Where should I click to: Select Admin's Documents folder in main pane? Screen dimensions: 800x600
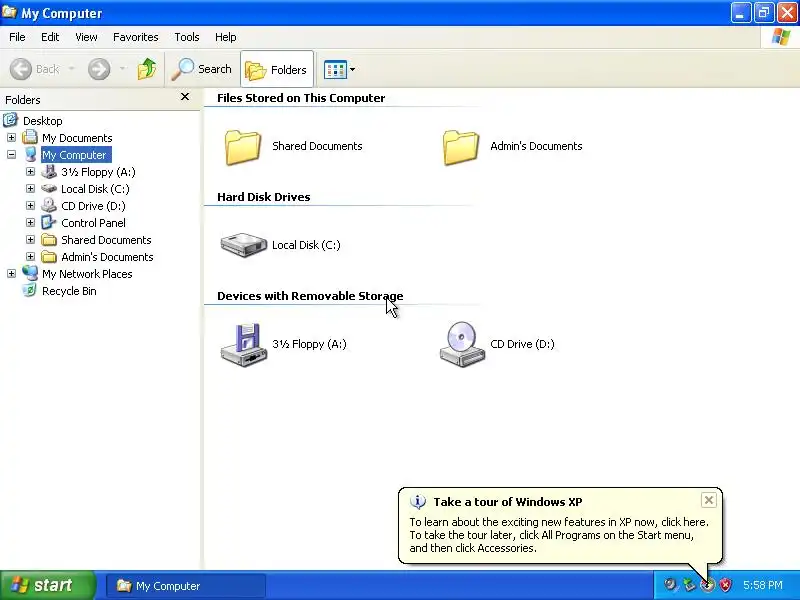click(461, 147)
